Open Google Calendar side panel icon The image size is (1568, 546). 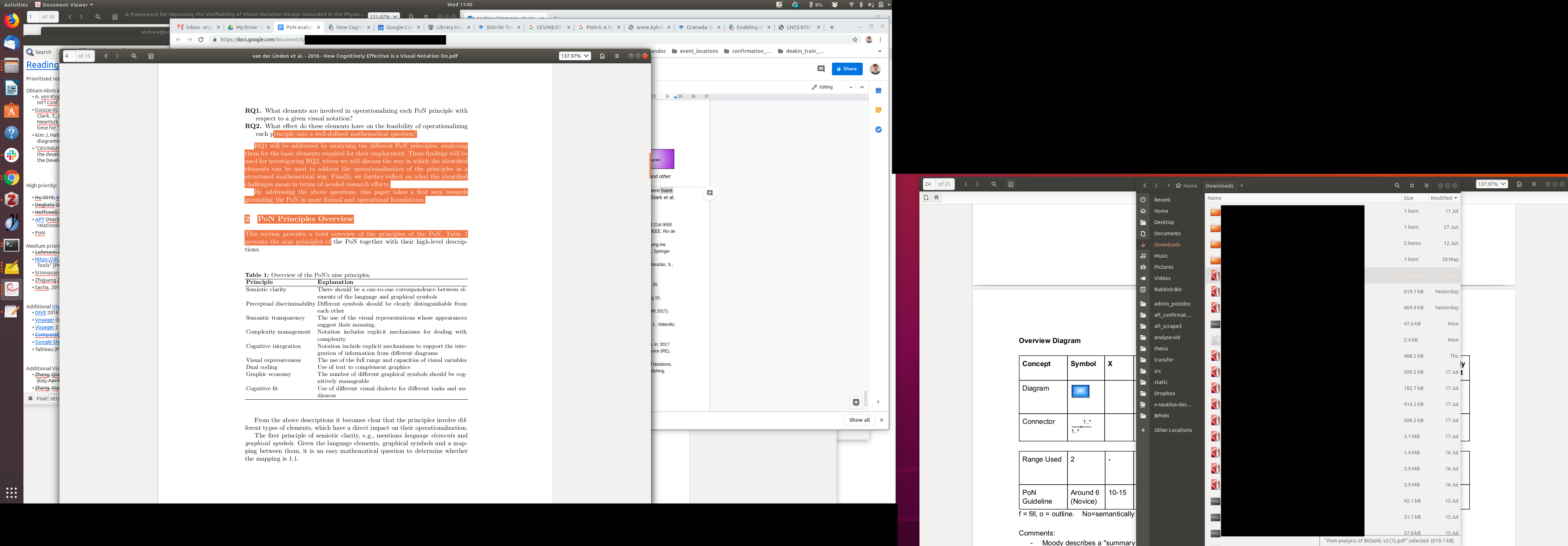(x=878, y=91)
